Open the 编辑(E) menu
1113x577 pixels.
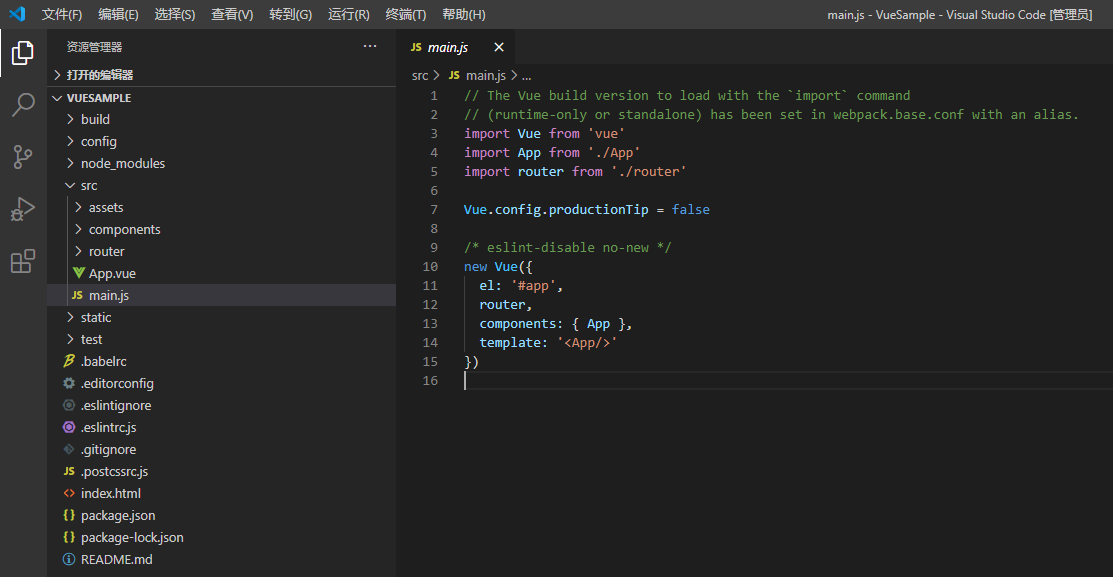point(118,14)
